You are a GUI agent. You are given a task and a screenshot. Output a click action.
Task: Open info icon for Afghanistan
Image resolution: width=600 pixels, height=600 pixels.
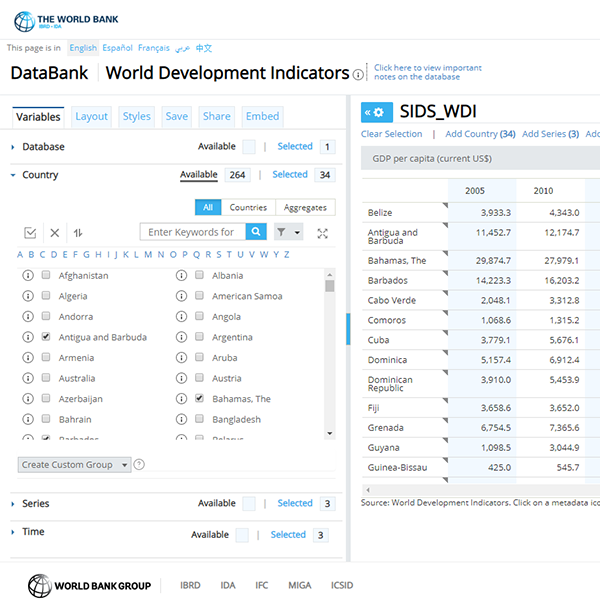point(28,276)
